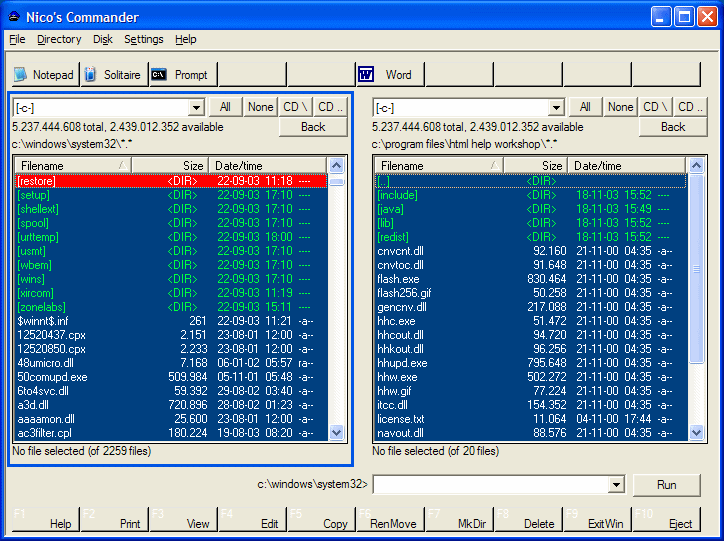Launch Solitaire from the toolbar
Viewport: 724px width, 541px height.
pyautogui.click(x=115, y=74)
